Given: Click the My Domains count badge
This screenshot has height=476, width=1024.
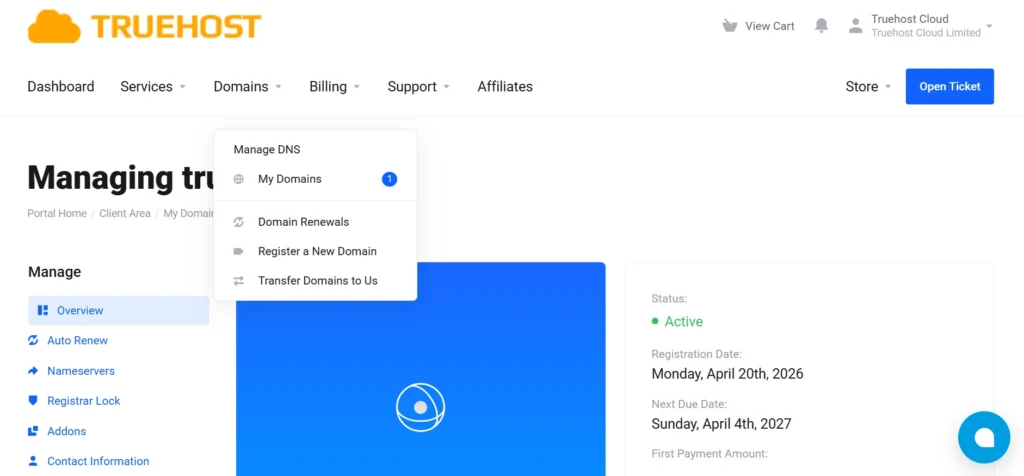Looking at the screenshot, I should tap(389, 179).
